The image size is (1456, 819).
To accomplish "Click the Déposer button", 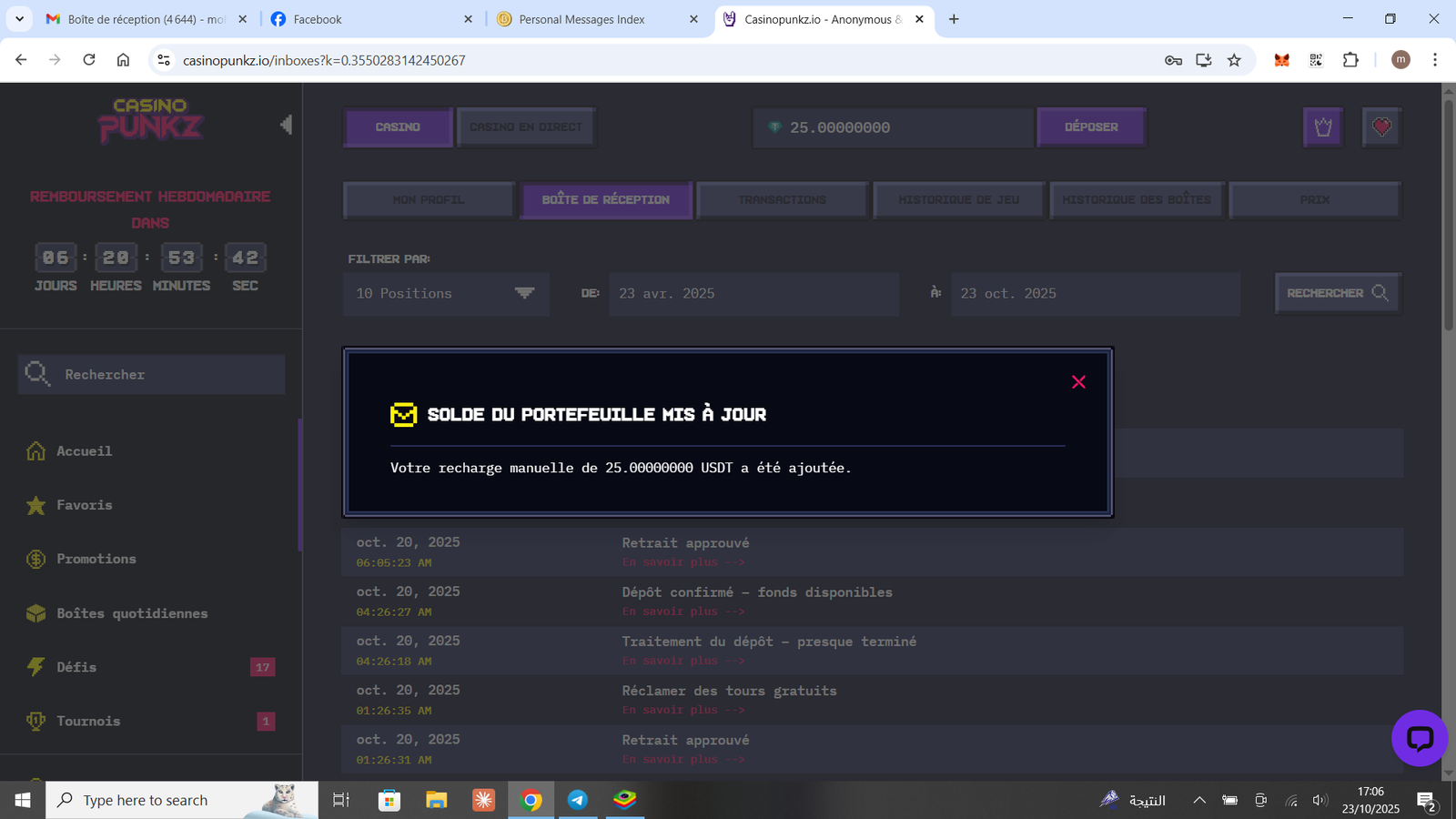I will coord(1091,127).
